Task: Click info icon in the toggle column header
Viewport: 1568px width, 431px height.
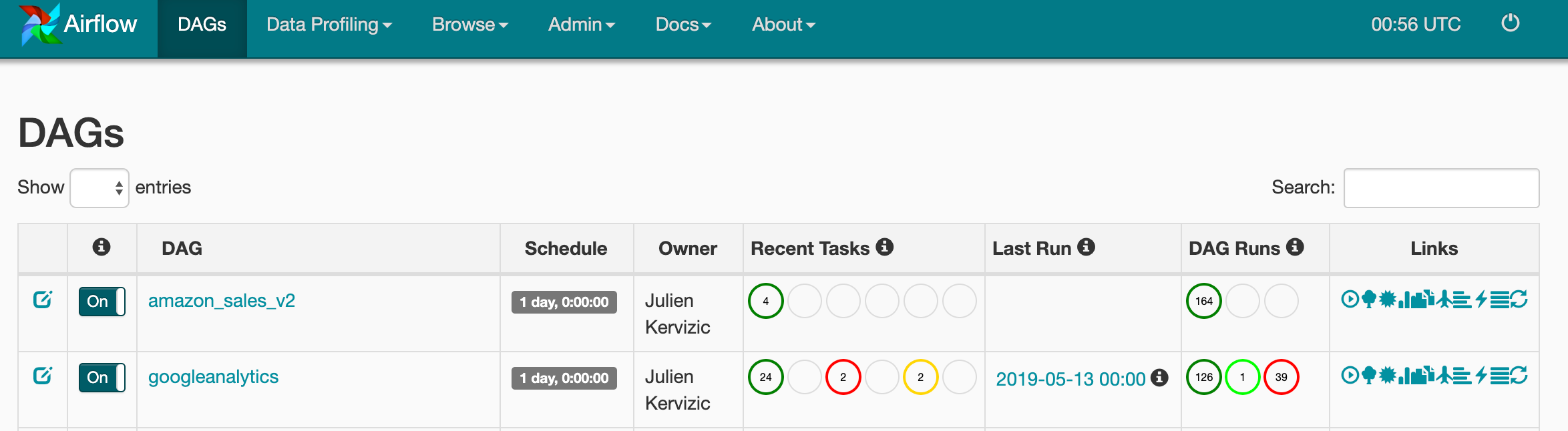Action: pos(102,247)
